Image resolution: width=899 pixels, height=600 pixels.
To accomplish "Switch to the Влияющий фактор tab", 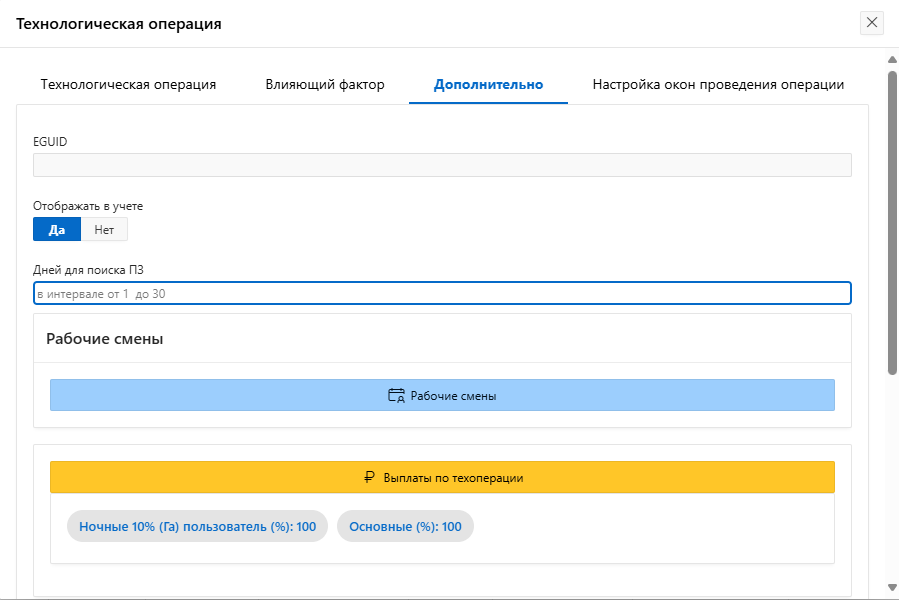I will click(325, 85).
